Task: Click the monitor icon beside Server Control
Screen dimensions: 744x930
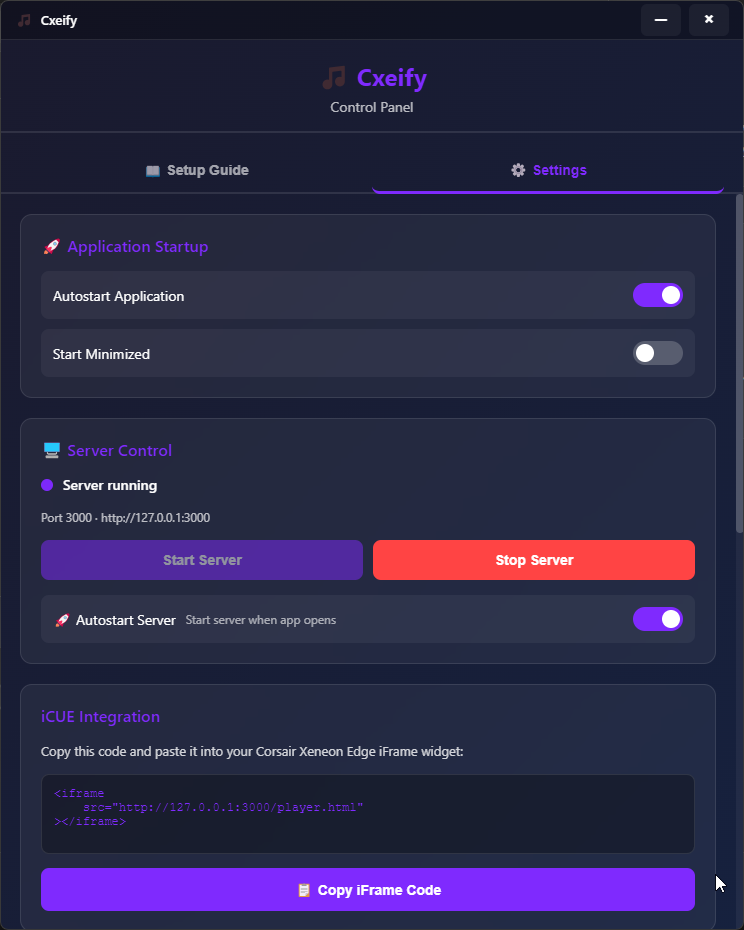Action: tap(51, 450)
